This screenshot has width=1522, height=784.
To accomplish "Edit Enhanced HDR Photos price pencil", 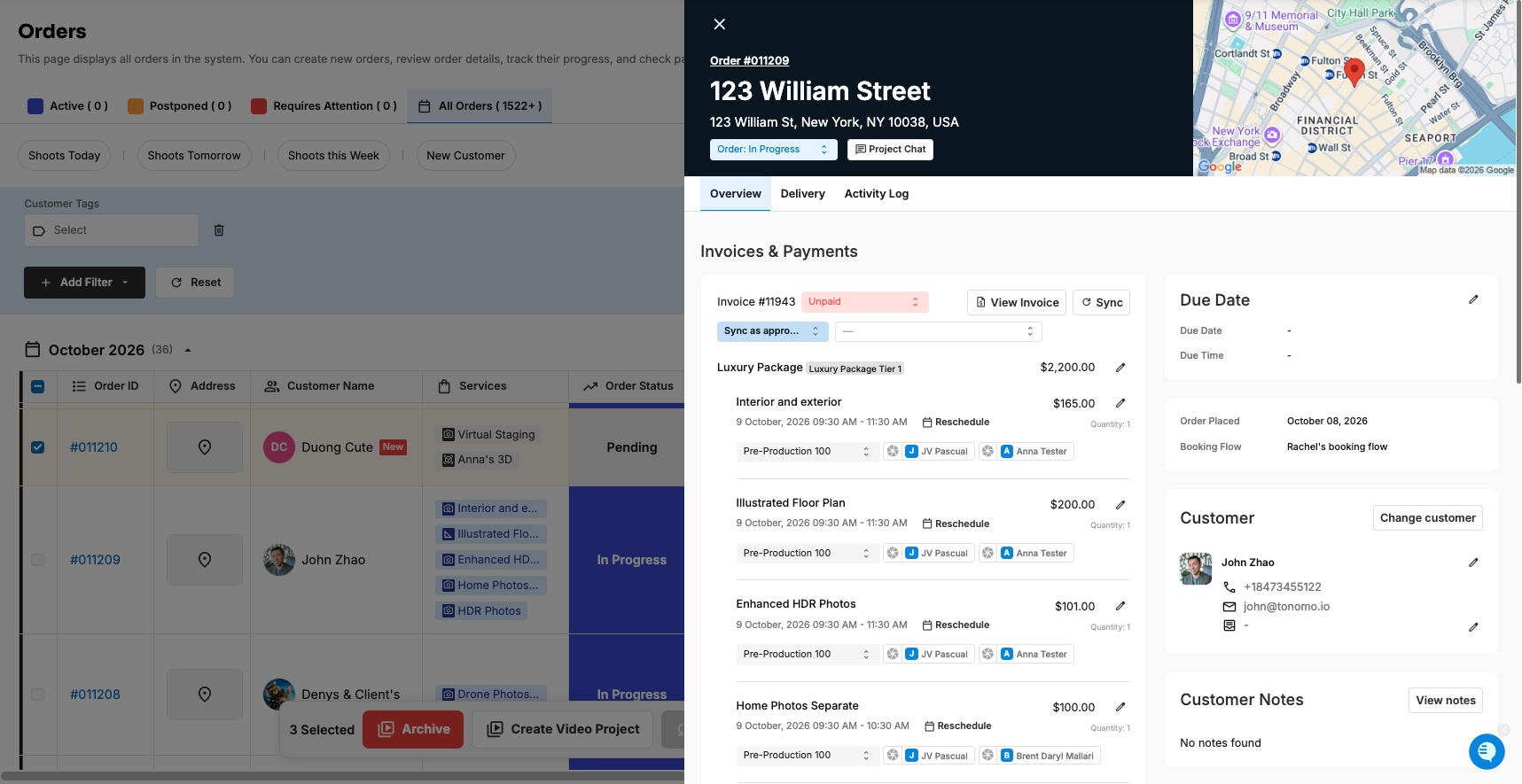I will coord(1120,606).
